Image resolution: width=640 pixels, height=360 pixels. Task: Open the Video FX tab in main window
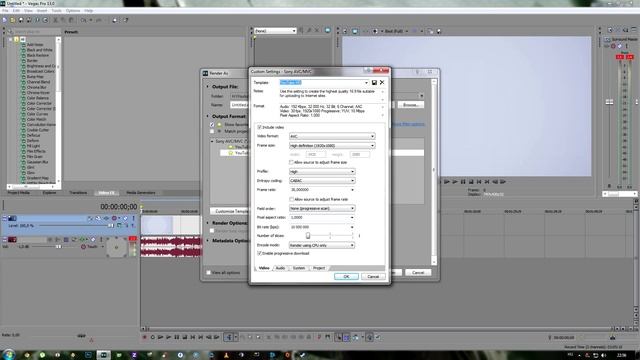coord(107,193)
